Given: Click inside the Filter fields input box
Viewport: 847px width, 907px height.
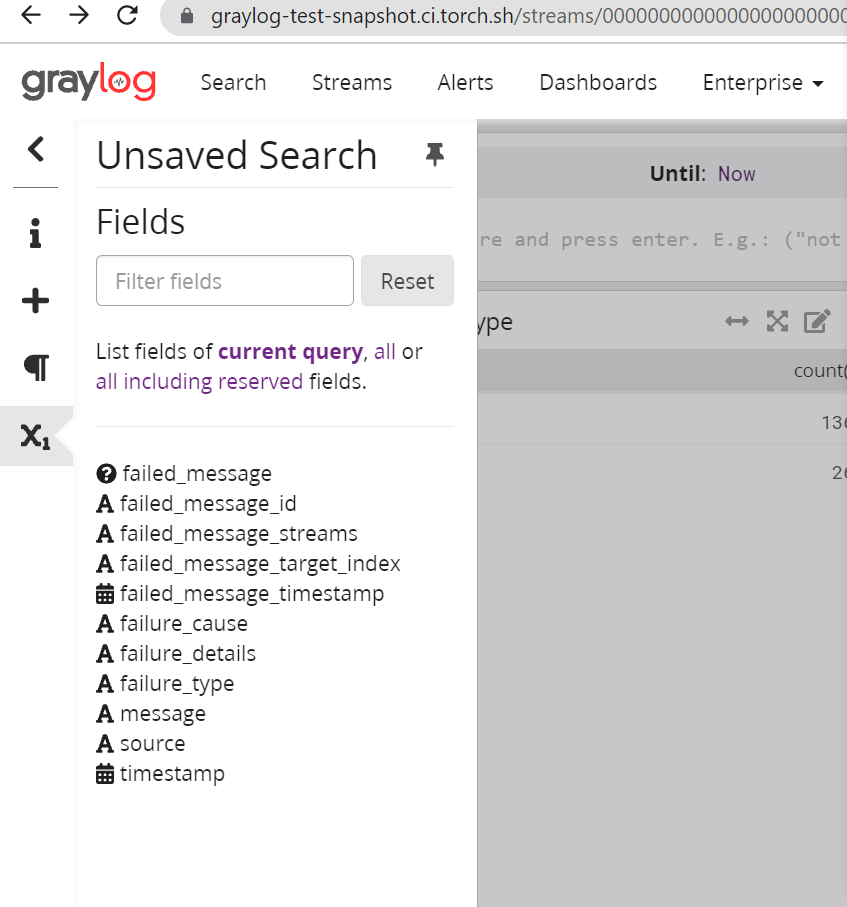Looking at the screenshot, I should [x=224, y=281].
